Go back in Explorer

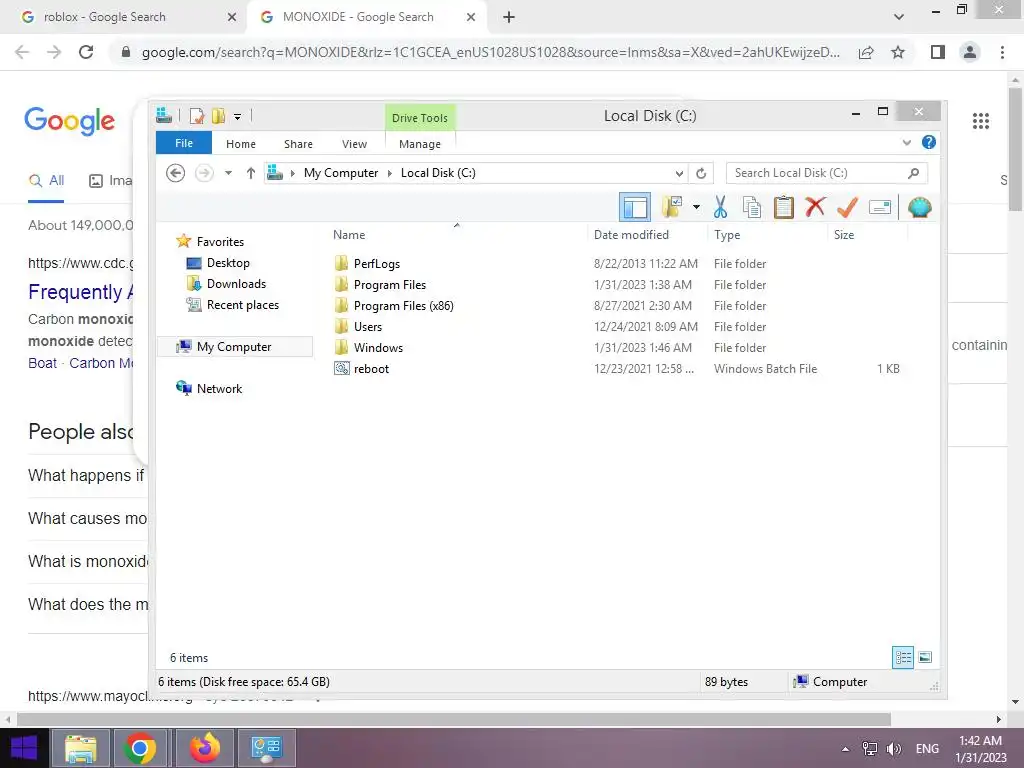[x=175, y=173]
